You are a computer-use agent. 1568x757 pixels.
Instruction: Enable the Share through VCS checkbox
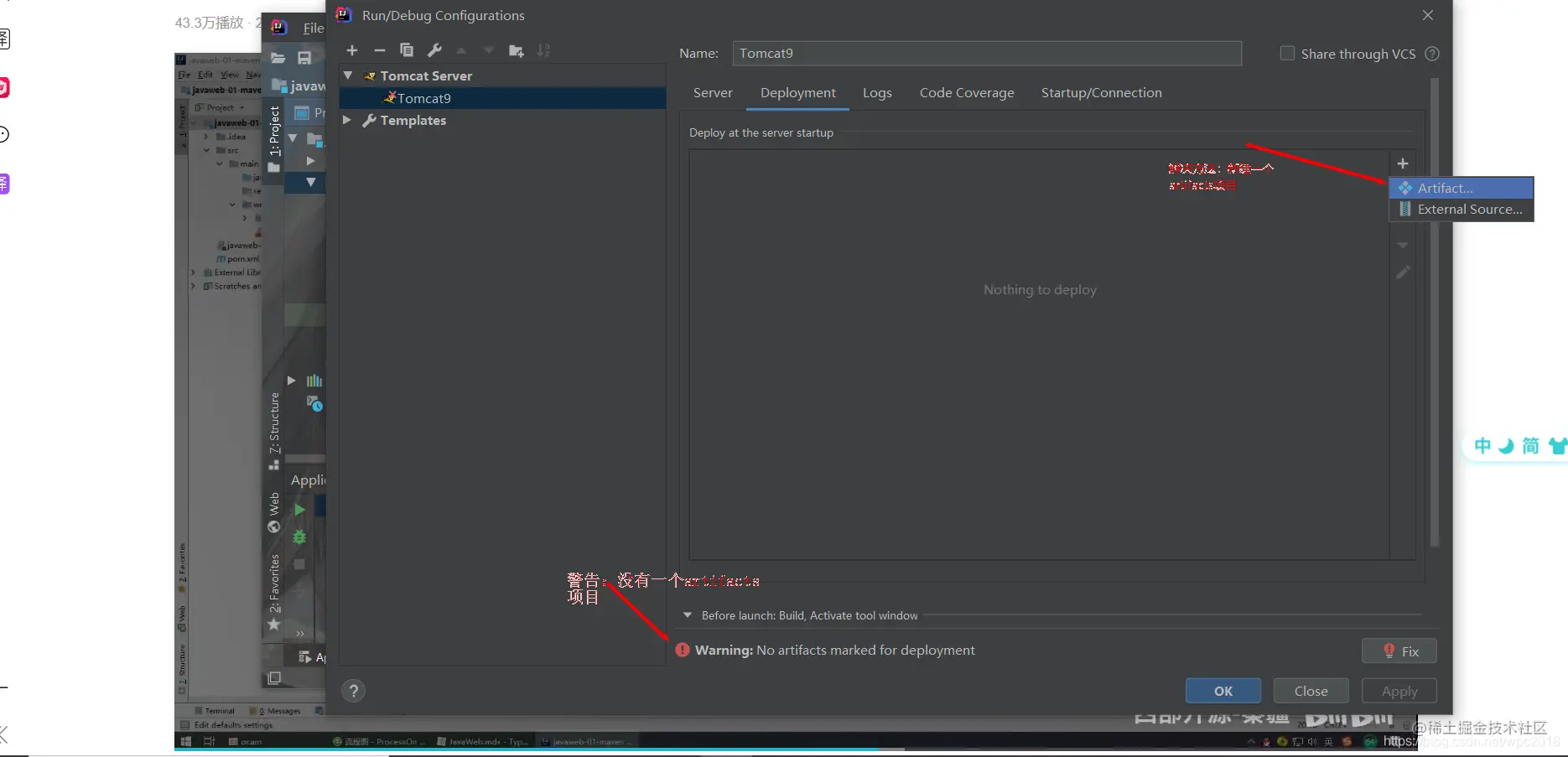1287,53
